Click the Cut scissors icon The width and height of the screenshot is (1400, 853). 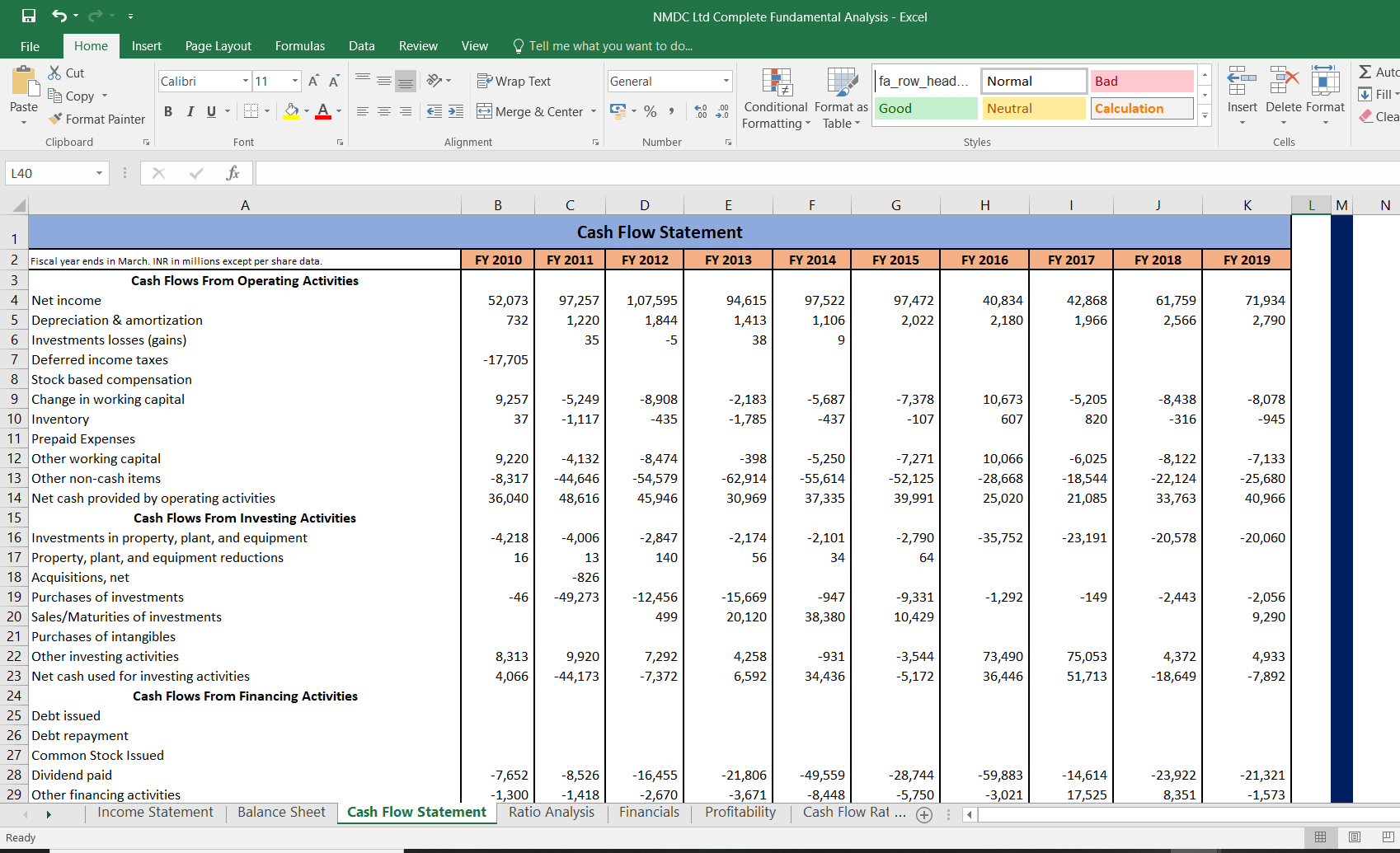[55, 73]
